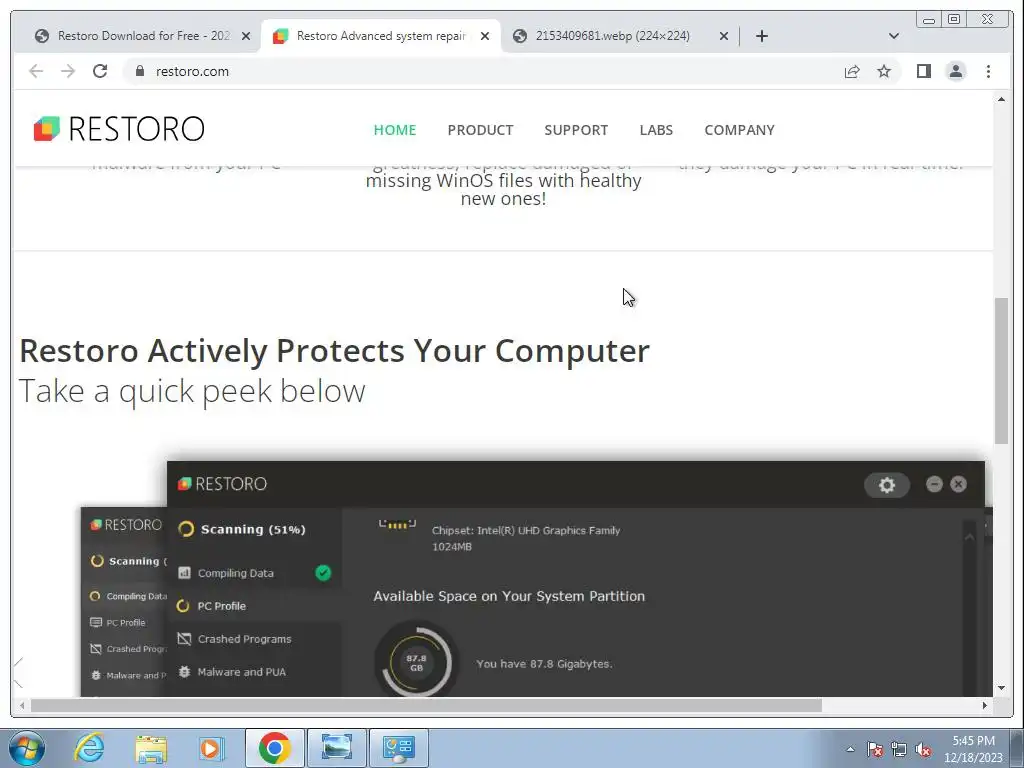Click the clock showing 5:45 PM
Viewport: 1024px width, 768px height.
tap(973, 749)
